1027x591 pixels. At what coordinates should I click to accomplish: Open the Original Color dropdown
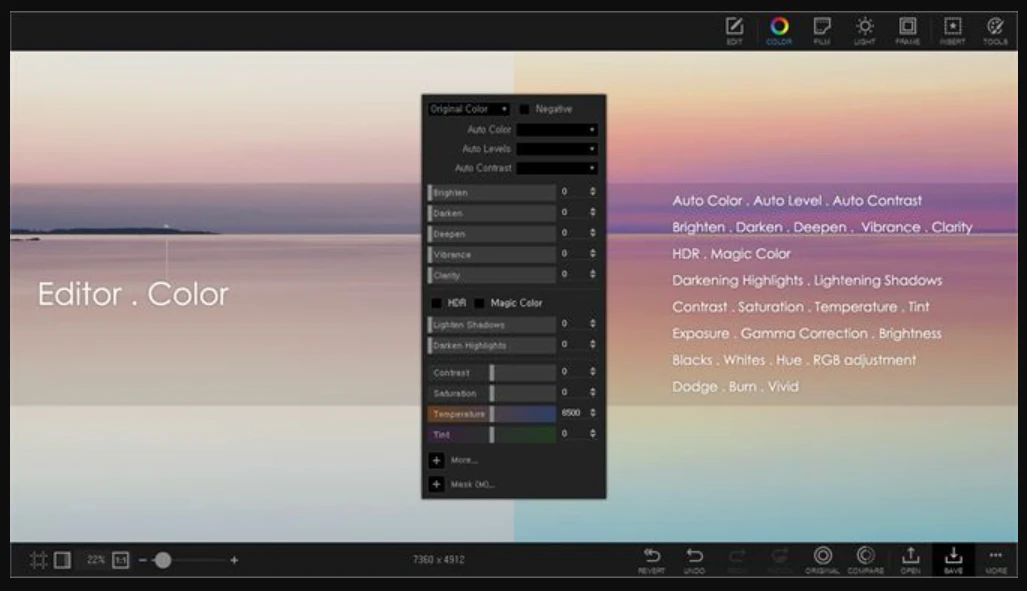(x=469, y=109)
